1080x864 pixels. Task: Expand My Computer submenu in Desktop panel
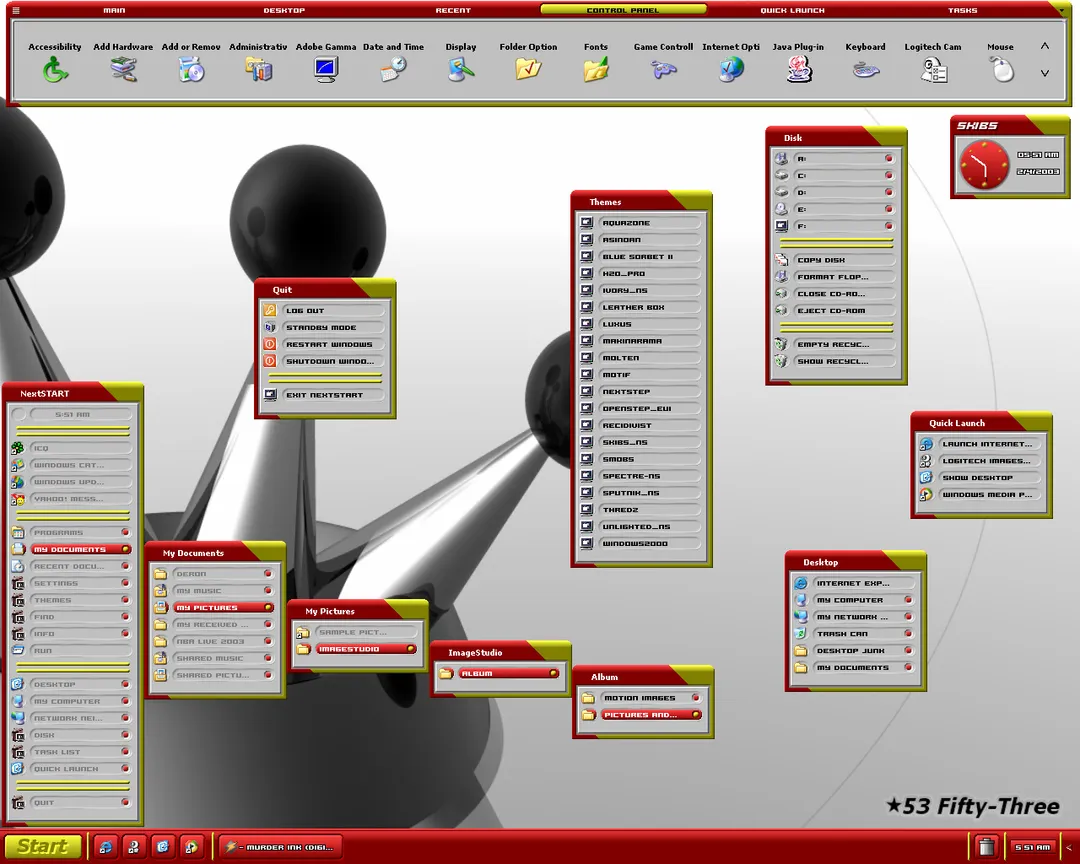pos(908,600)
